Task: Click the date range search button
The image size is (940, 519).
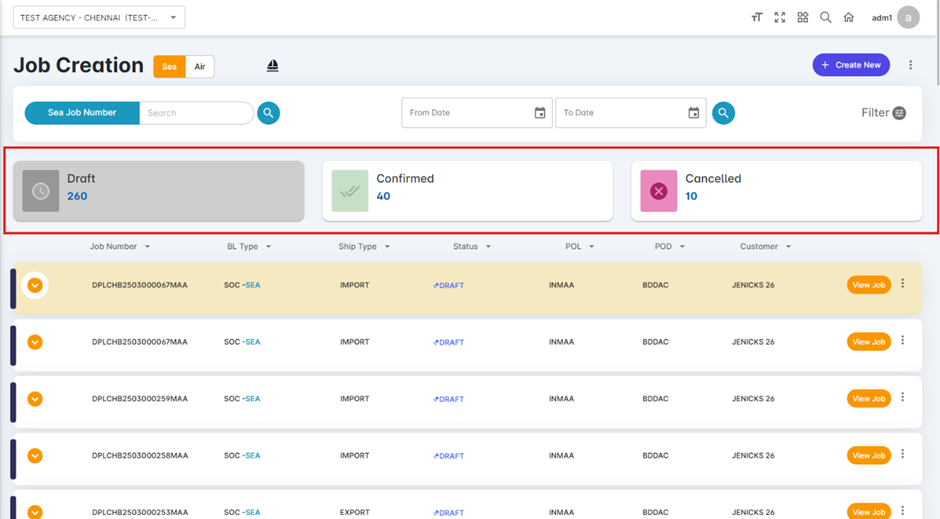Action: (723, 113)
